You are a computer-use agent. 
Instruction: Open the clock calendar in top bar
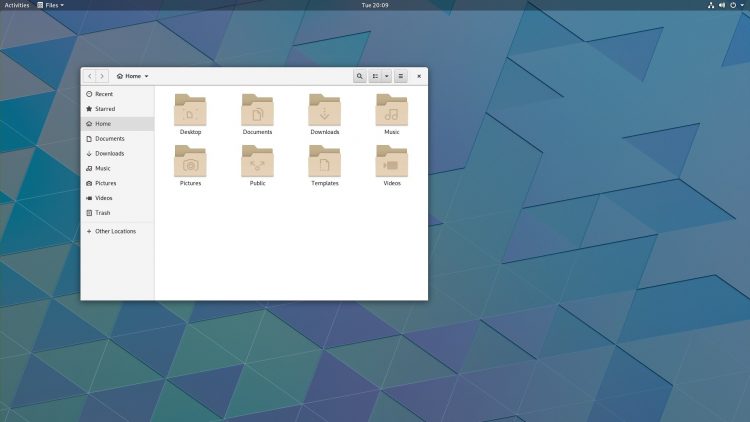[375, 5]
